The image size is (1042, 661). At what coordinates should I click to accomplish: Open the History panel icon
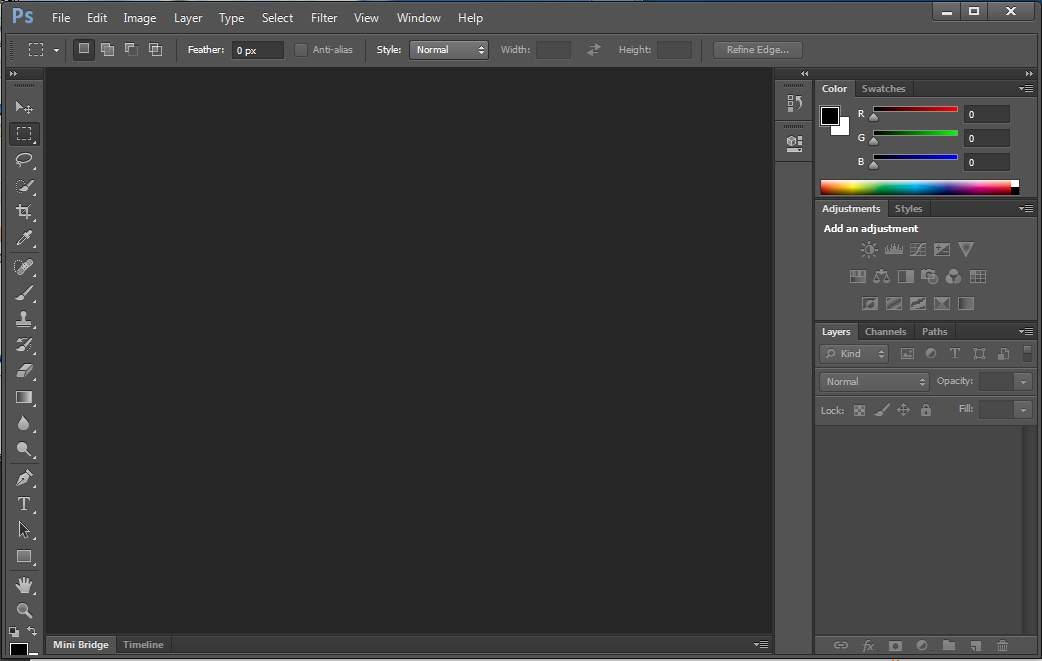(x=794, y=104)
